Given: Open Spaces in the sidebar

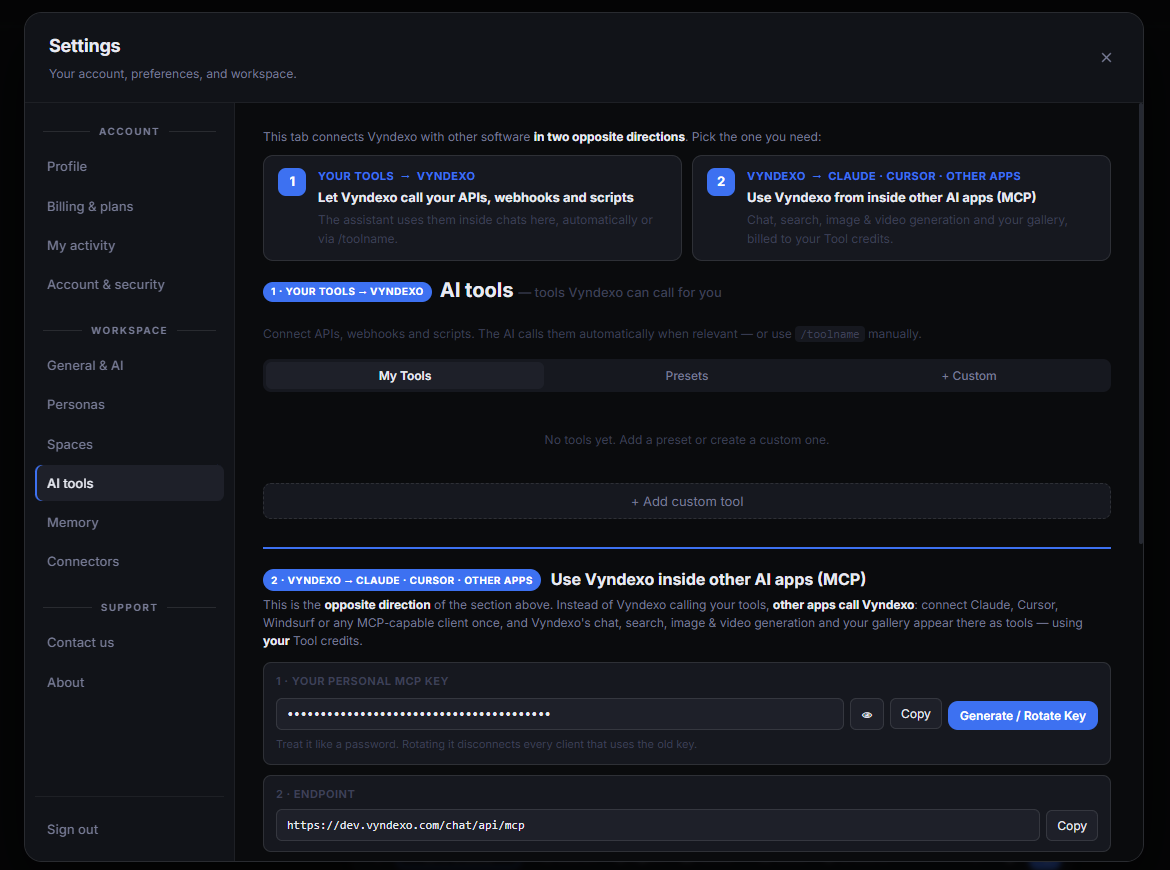Looking at the screenshot, I should click(129, 444).
